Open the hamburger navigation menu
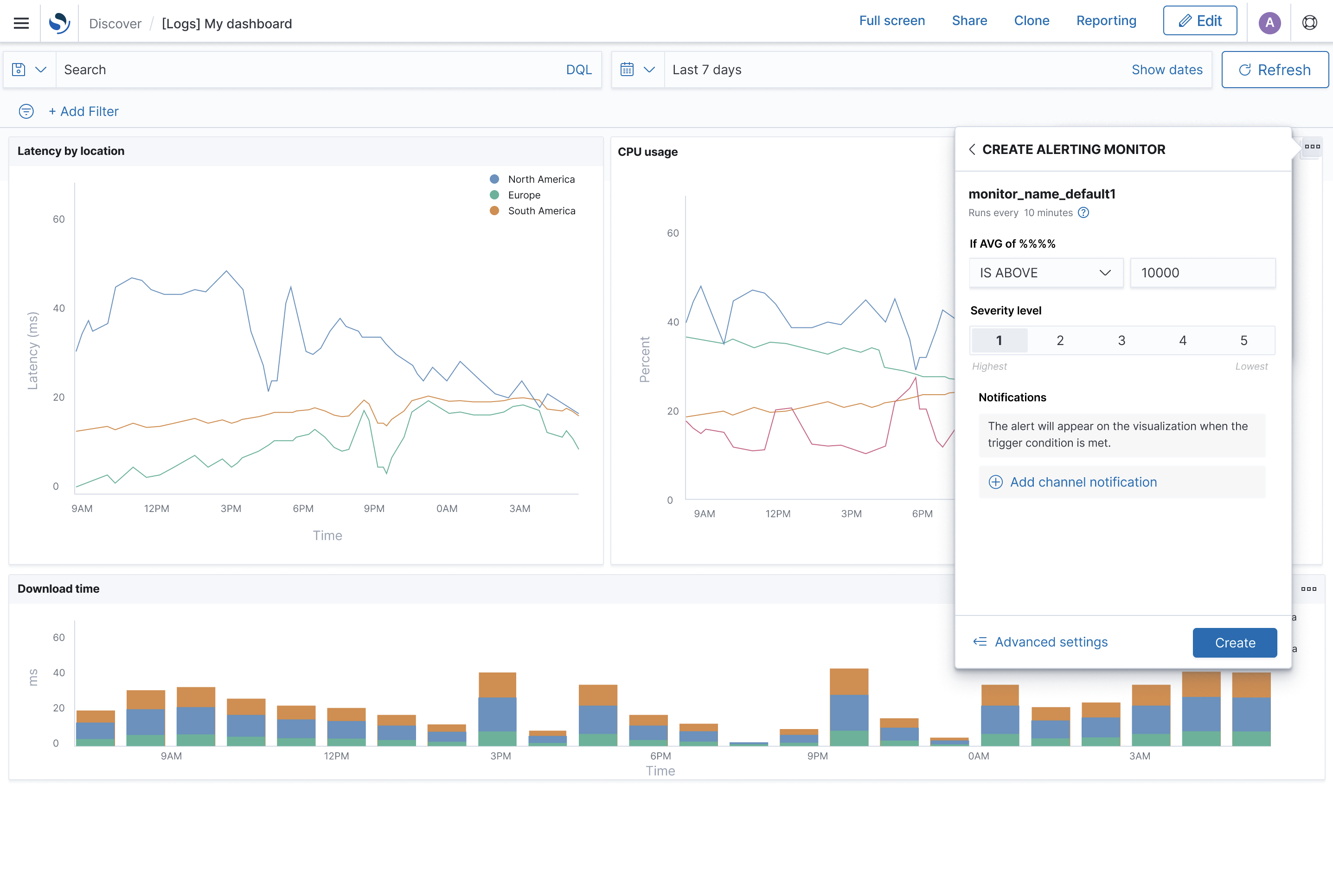Screen dimensions: 1333x896 point(21,24)
